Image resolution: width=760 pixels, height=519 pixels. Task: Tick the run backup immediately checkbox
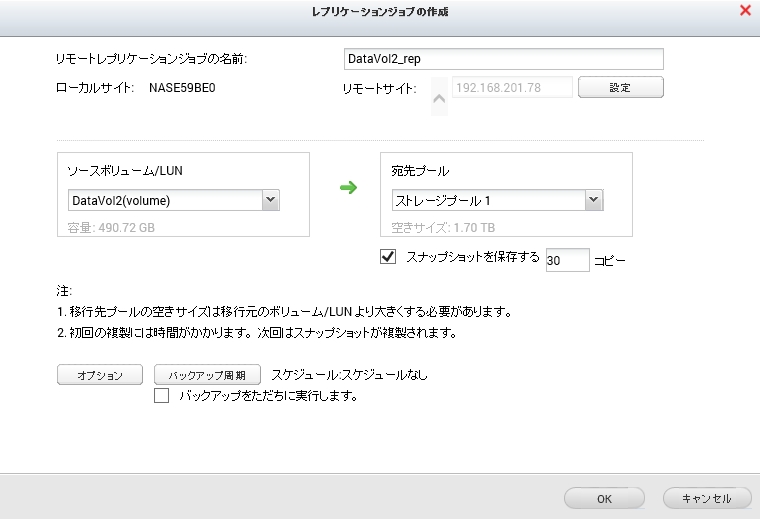(162, 396)
